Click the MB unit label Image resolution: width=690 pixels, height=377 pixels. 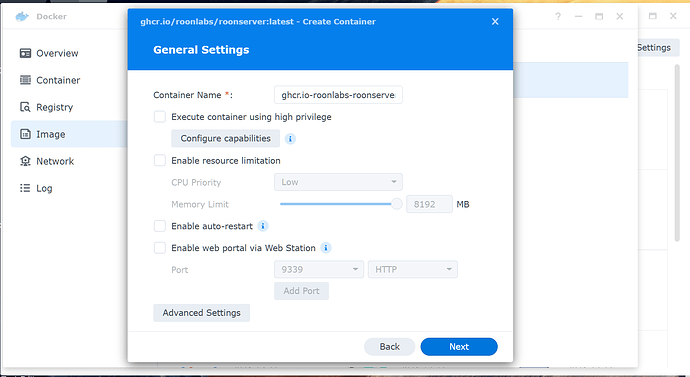pos(463,204)
